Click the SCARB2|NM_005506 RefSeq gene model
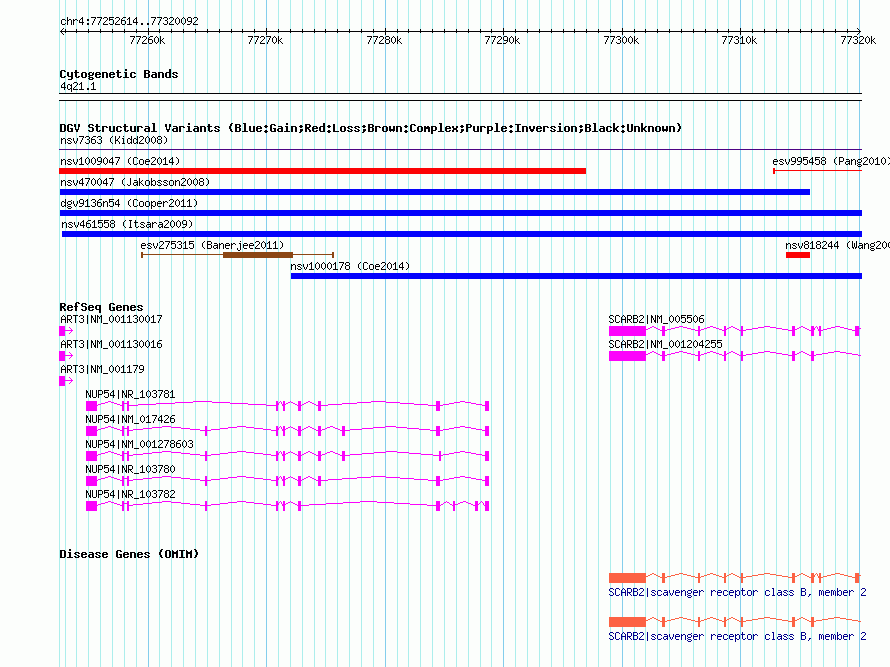 (x=734, y=331)
